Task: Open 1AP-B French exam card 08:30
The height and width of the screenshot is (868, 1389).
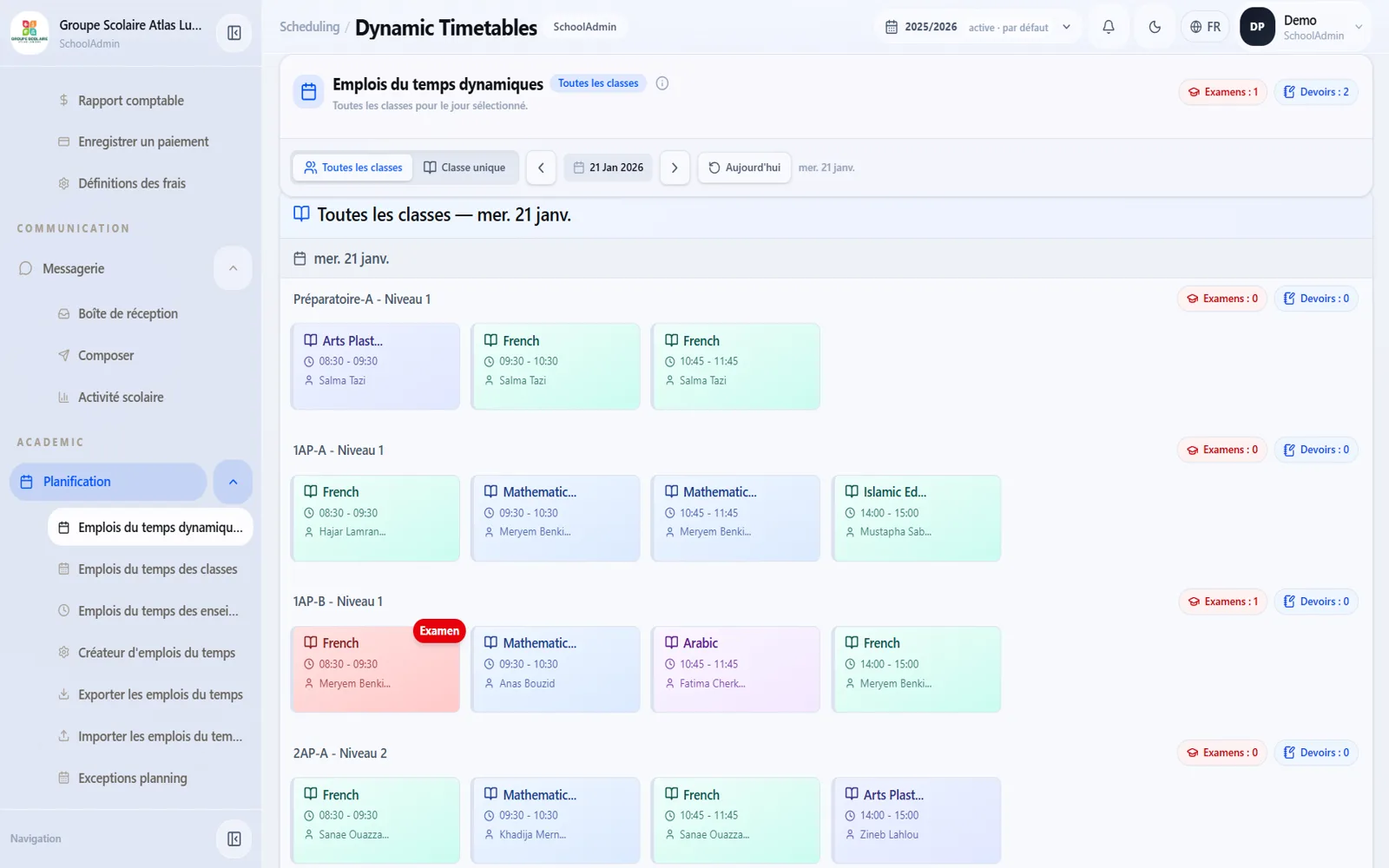Action: click(x=375, y=669)
